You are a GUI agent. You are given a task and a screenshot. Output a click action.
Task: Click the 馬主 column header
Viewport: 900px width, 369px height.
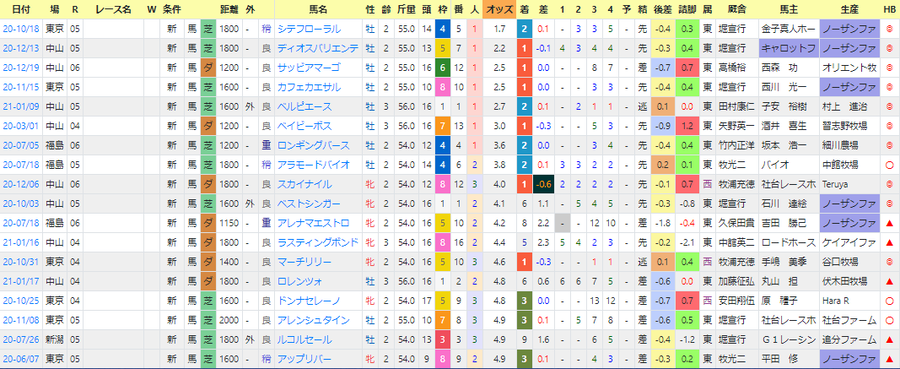789,9
